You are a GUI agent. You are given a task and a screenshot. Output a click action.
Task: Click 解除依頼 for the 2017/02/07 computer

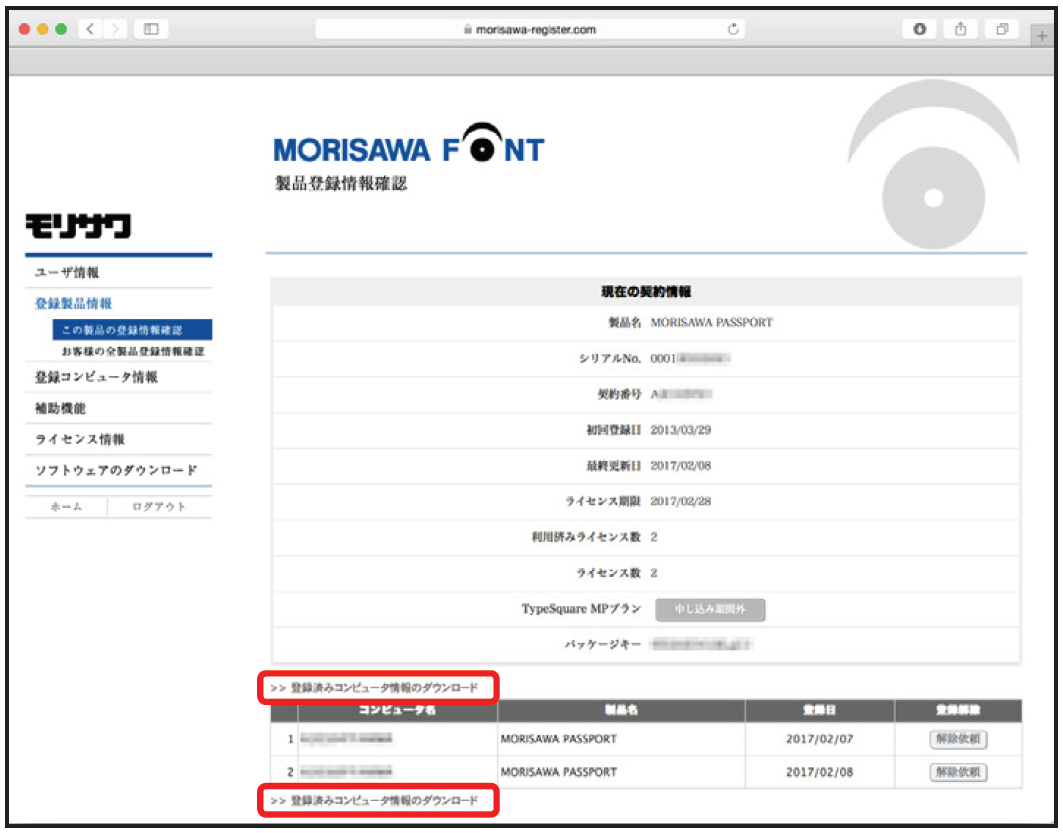[958, 739]
